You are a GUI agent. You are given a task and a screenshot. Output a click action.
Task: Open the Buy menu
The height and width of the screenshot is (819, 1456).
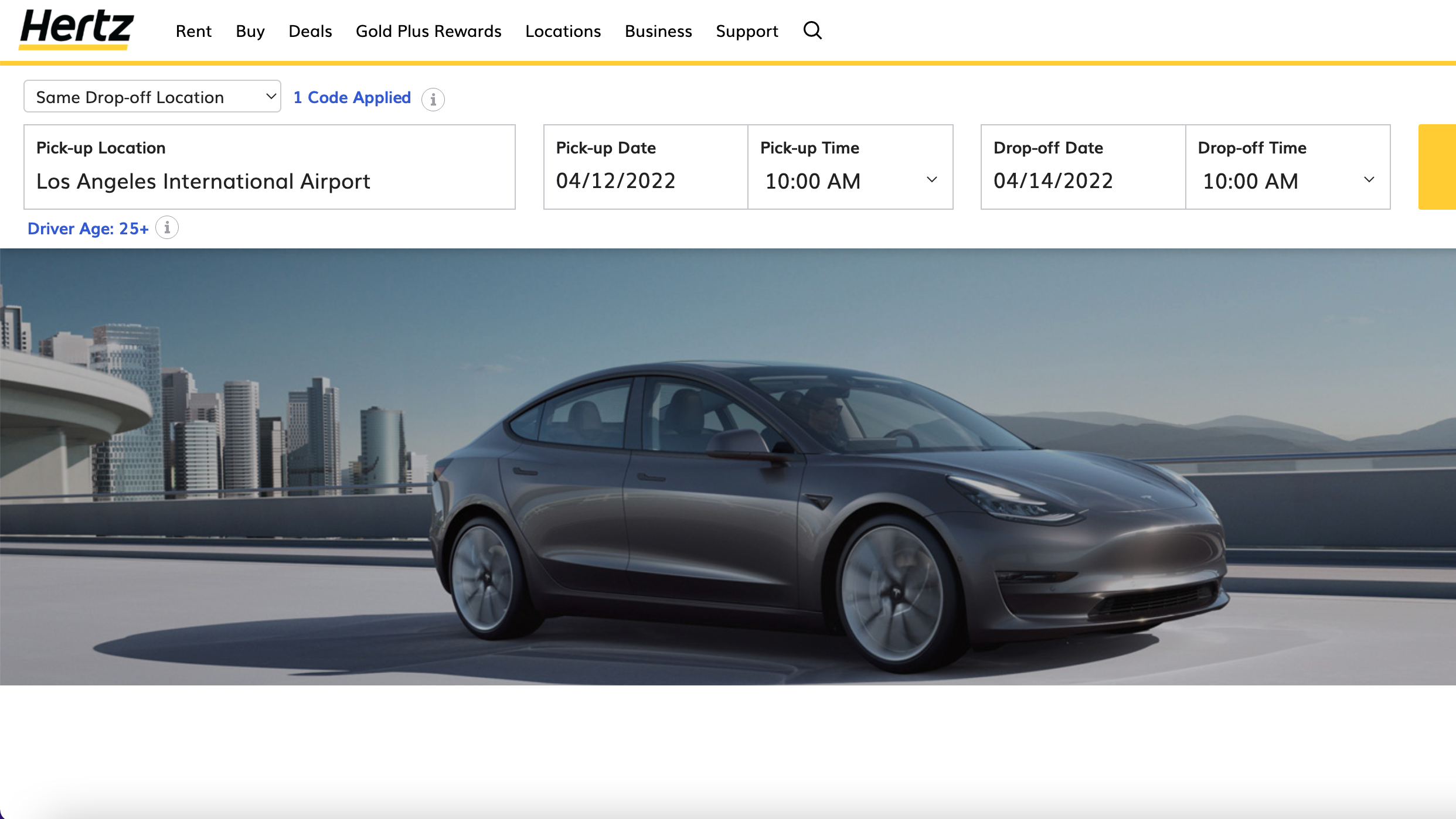click(250, 31)
